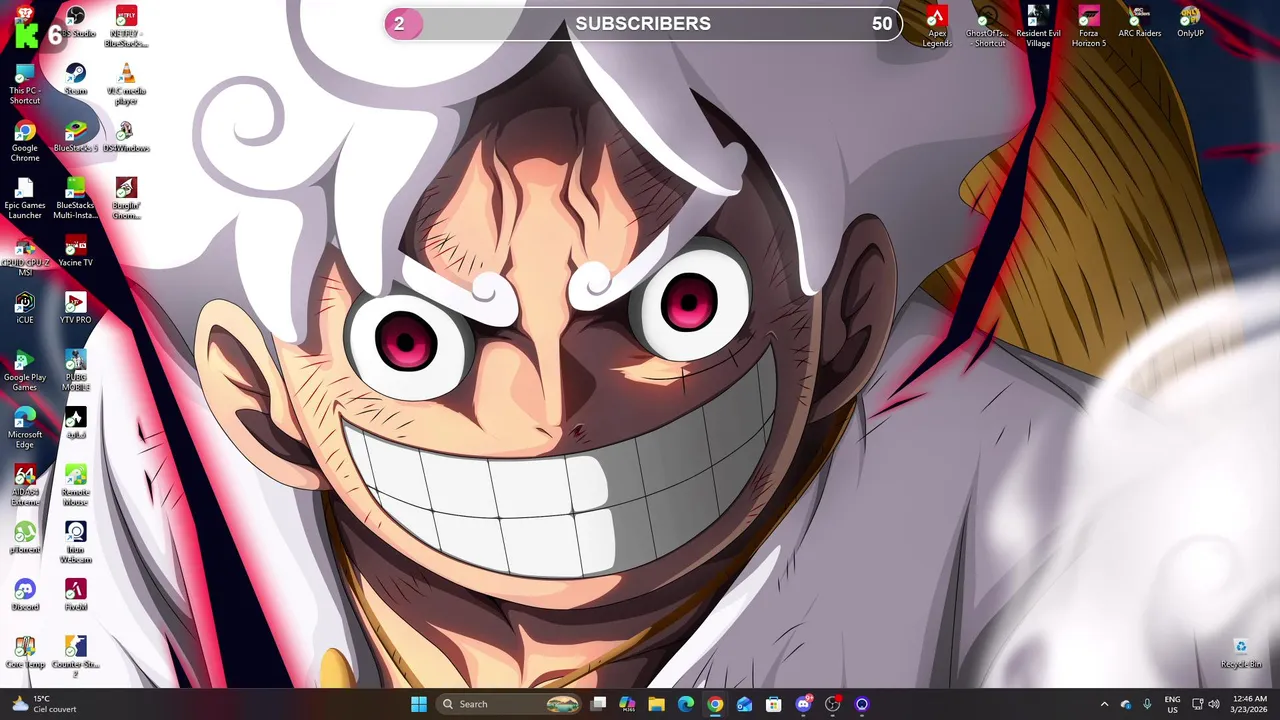Show hidden system tray icons
This screenshot has height=720, width=1280.
pyautogui.click(x=1104, y=704)
